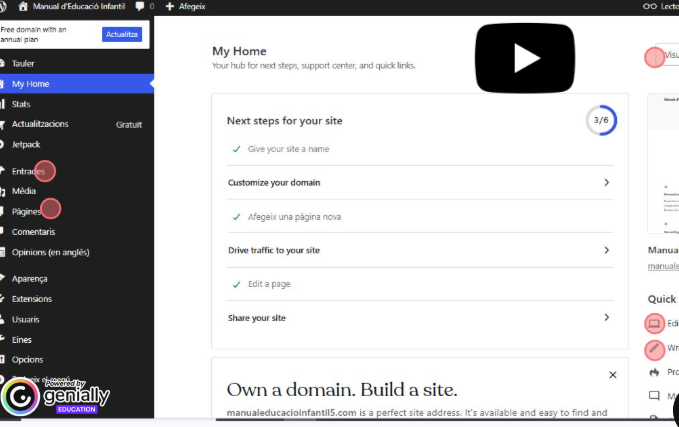
Task: Open Actualitzacions in the sidebar
Action: 40,124
